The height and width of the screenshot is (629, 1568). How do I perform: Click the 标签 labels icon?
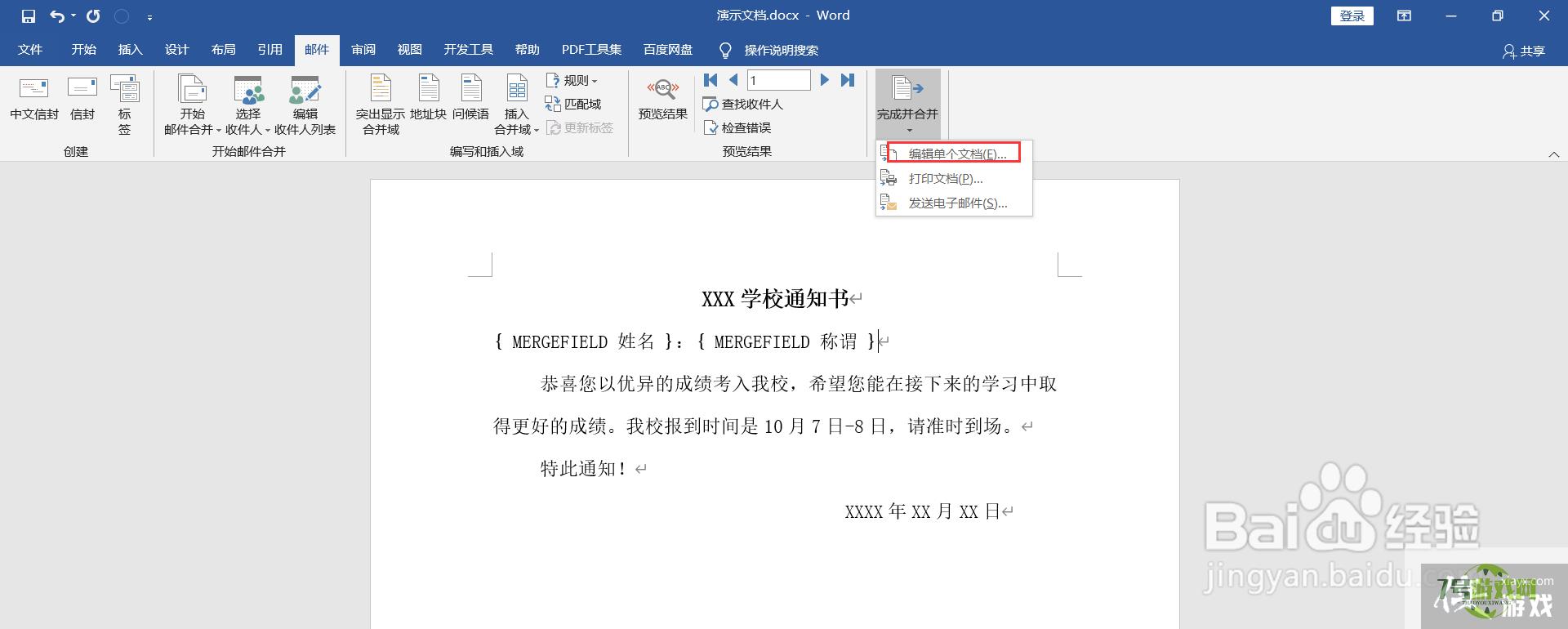point(125,105)
